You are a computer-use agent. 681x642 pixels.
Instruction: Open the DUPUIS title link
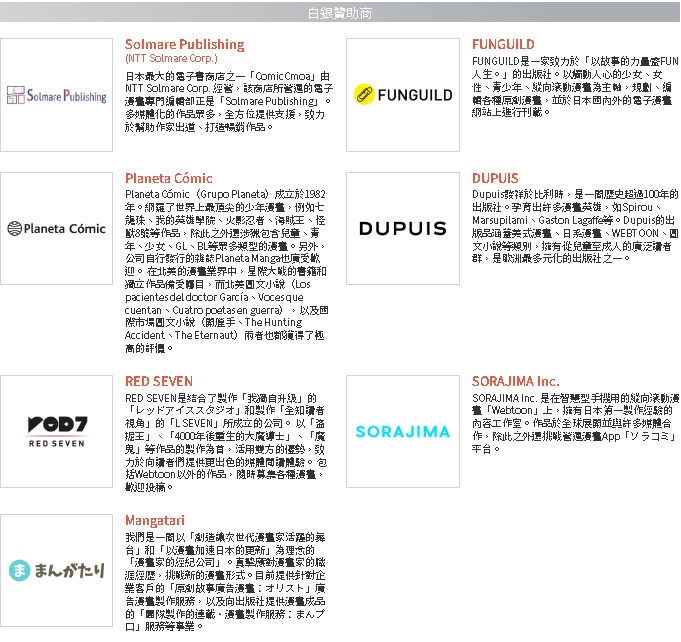[x=495, y=178]
